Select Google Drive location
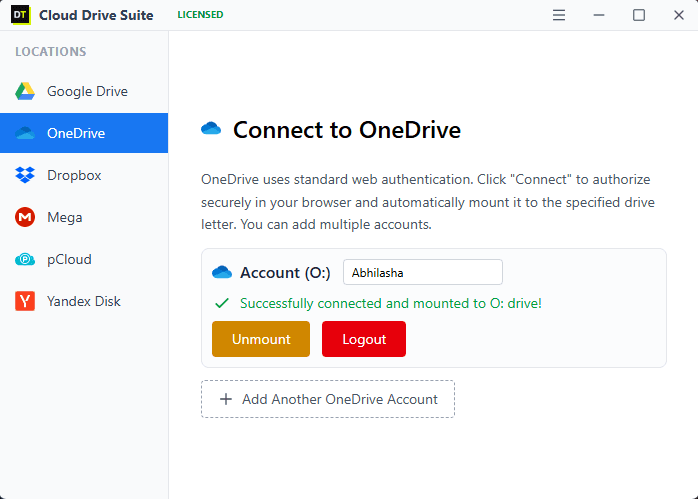The width and height of the screenshot is (698, 499). click(84, 91)
